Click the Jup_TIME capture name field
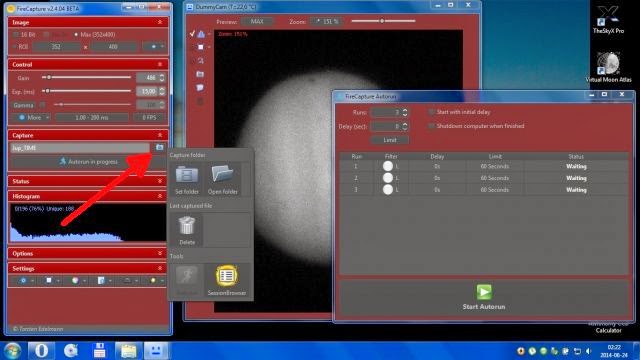Image resolution: width=640 pixels, height=360 pixels. (x=80, y=148)
